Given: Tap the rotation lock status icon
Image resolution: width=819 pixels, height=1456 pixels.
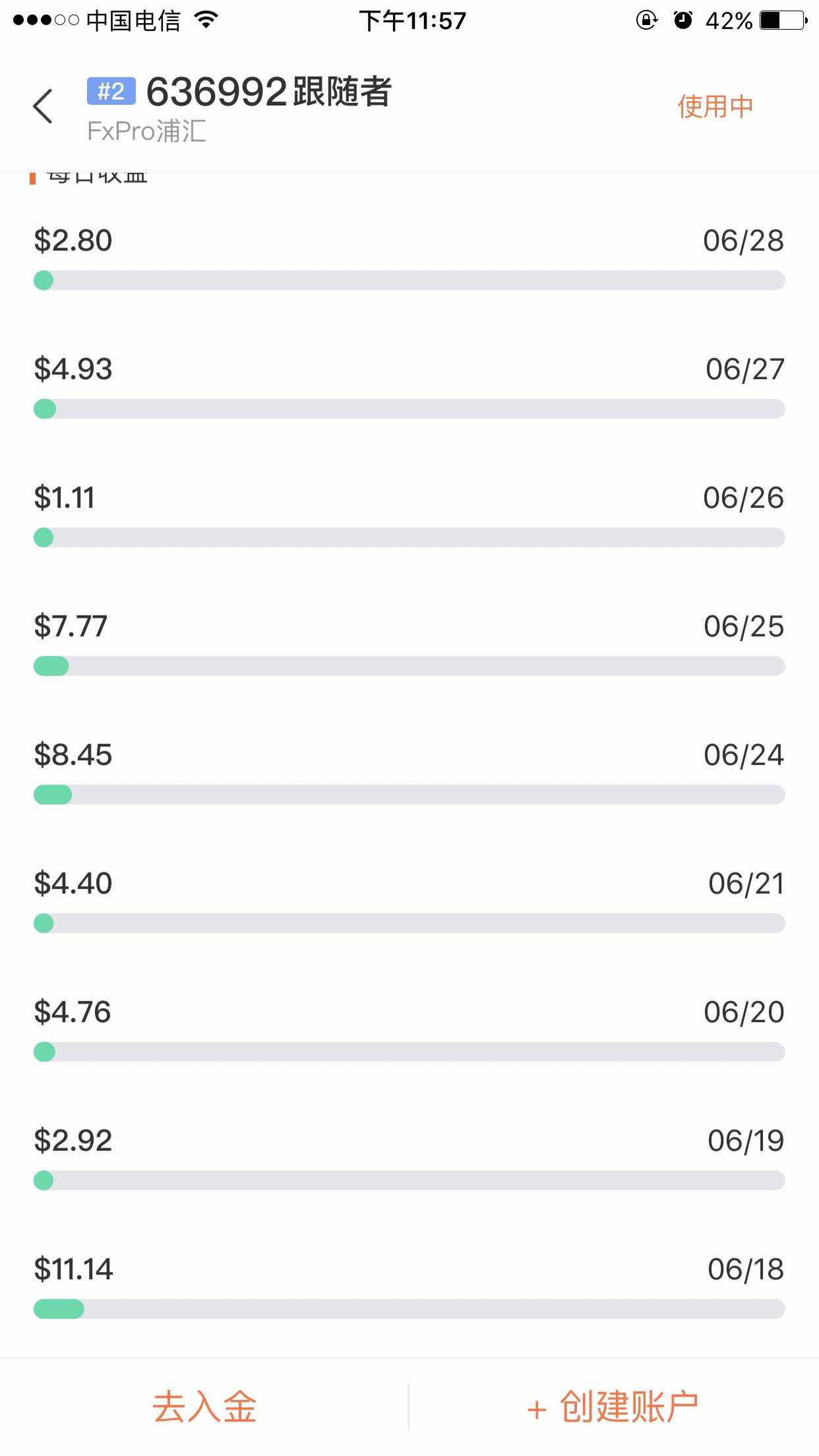Looking at the screenshot, I should pyautogui.click(x=646, y=20).
